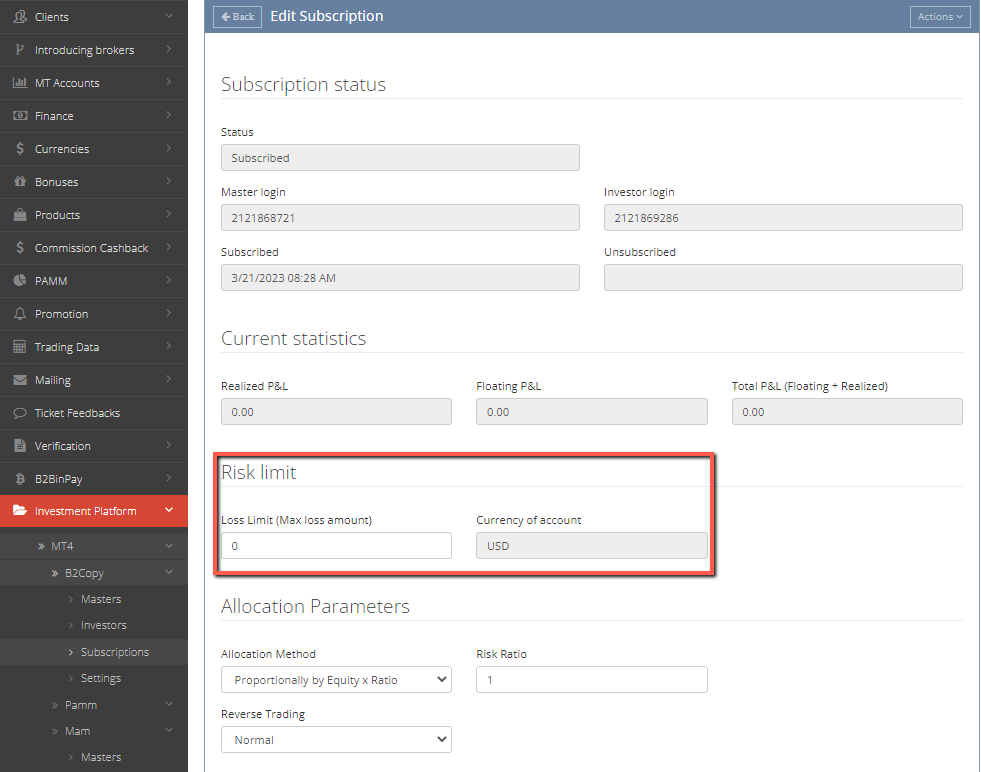Click the Investor login field 2121869286
981x772 pixels.
(783, 218)
